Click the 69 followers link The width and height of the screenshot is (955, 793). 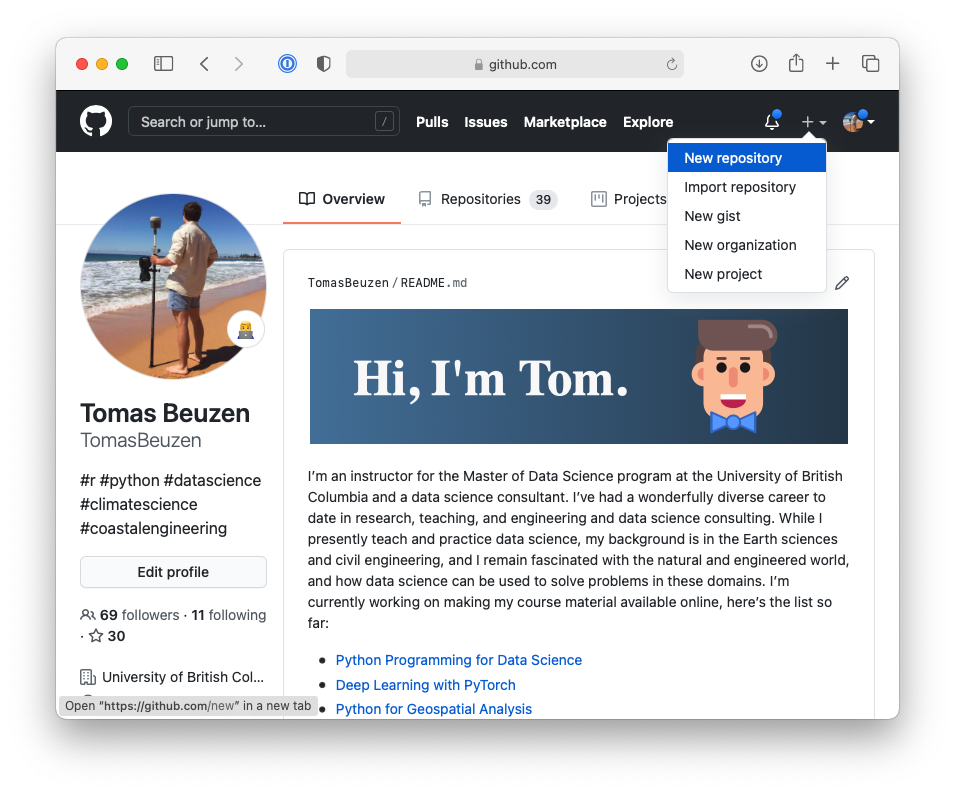pyautogui.click(x=139, y=615)
